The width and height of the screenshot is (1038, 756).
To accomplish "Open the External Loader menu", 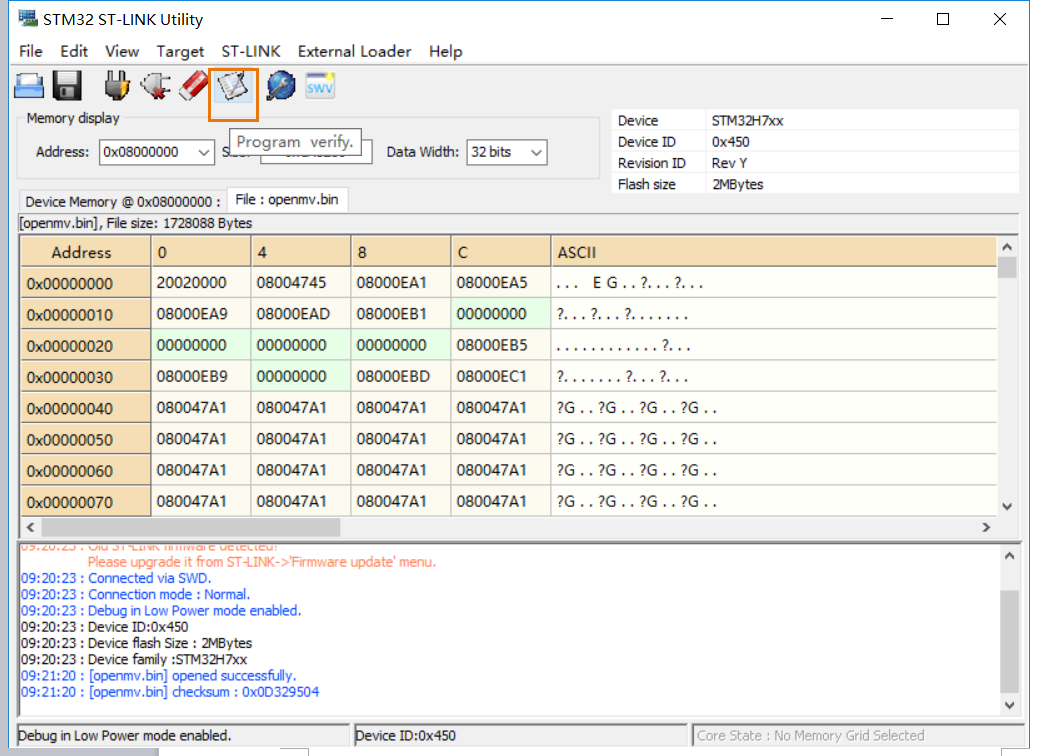I will (x=354, y=52).
